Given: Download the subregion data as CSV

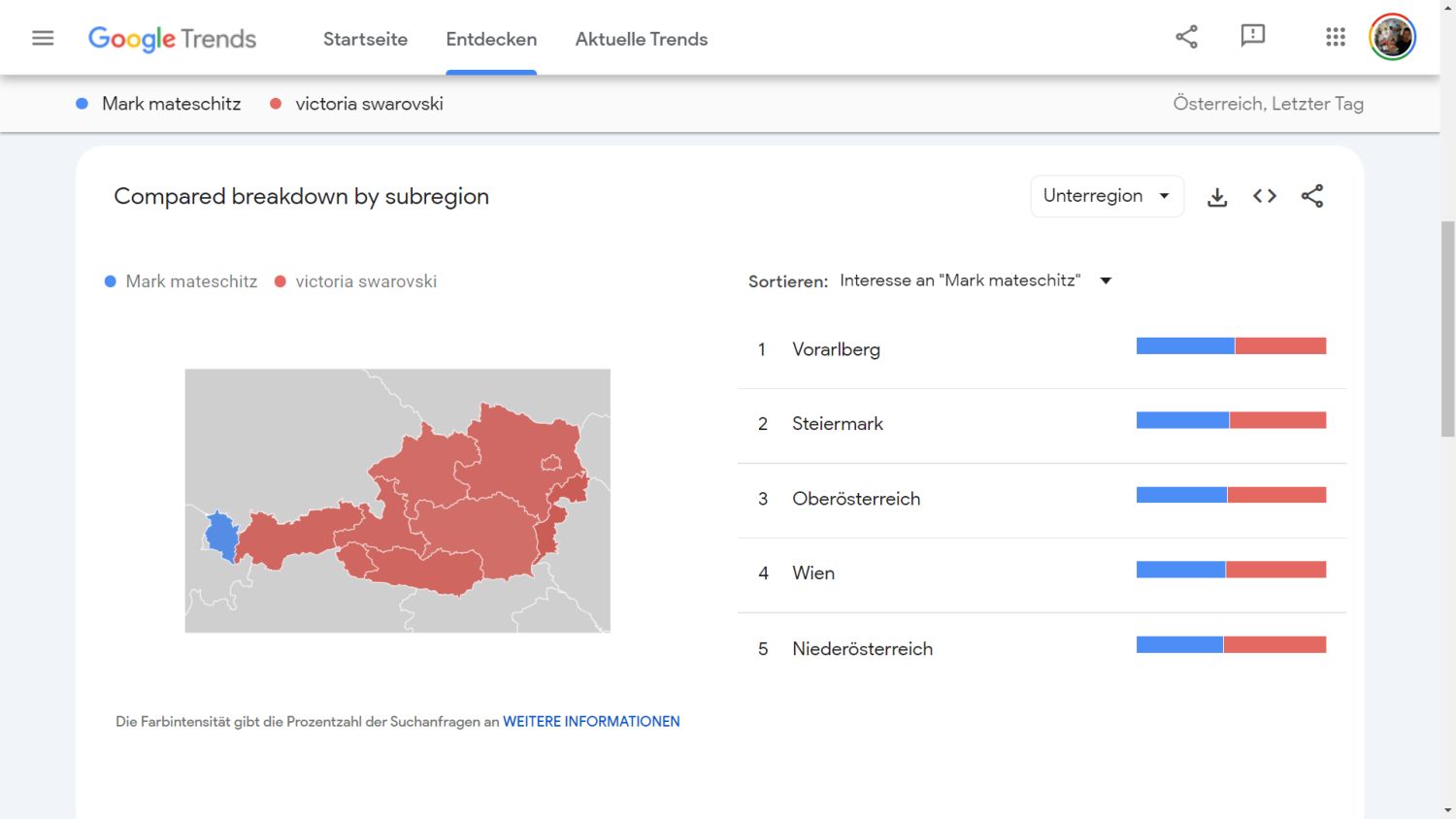Looking at the screenshot, I should coord(1217,197).
